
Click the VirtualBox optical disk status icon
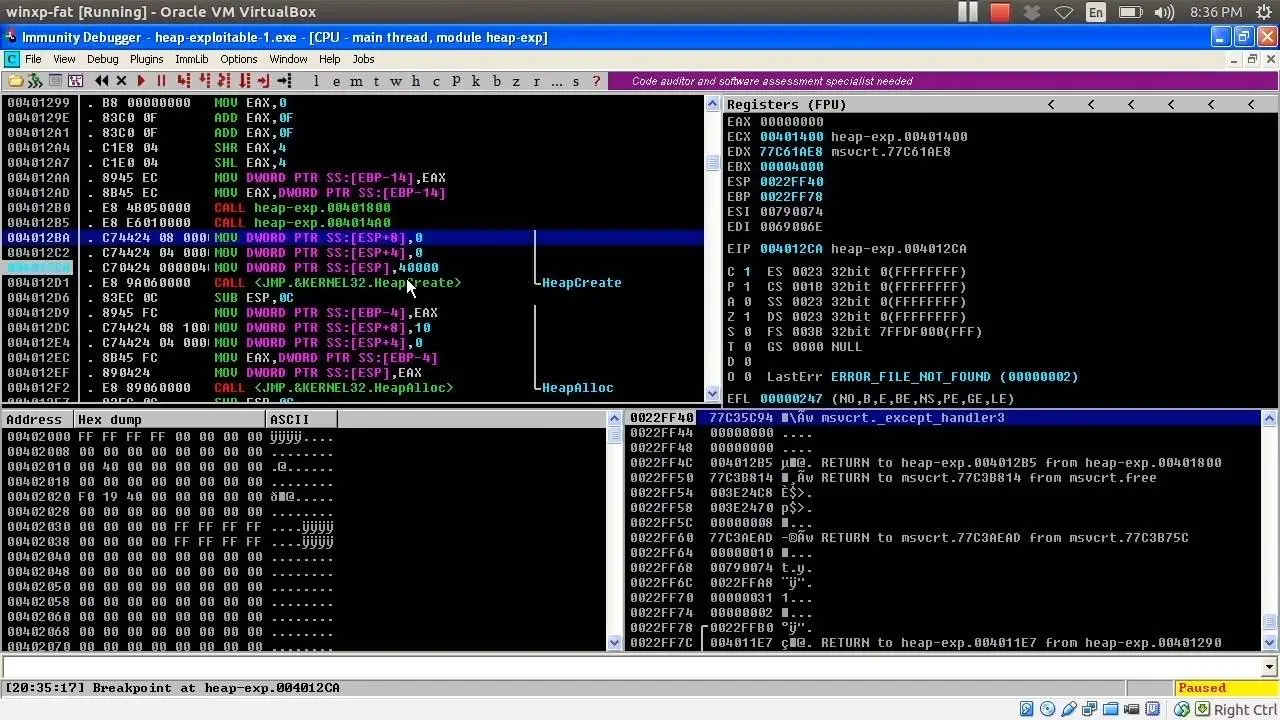click(1047, 709)
